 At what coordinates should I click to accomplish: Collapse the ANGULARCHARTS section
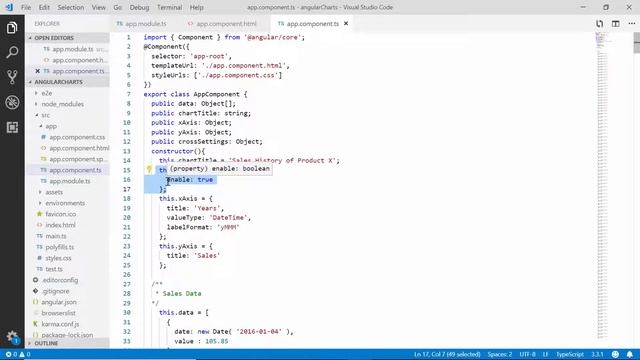[x=67, y=82]
